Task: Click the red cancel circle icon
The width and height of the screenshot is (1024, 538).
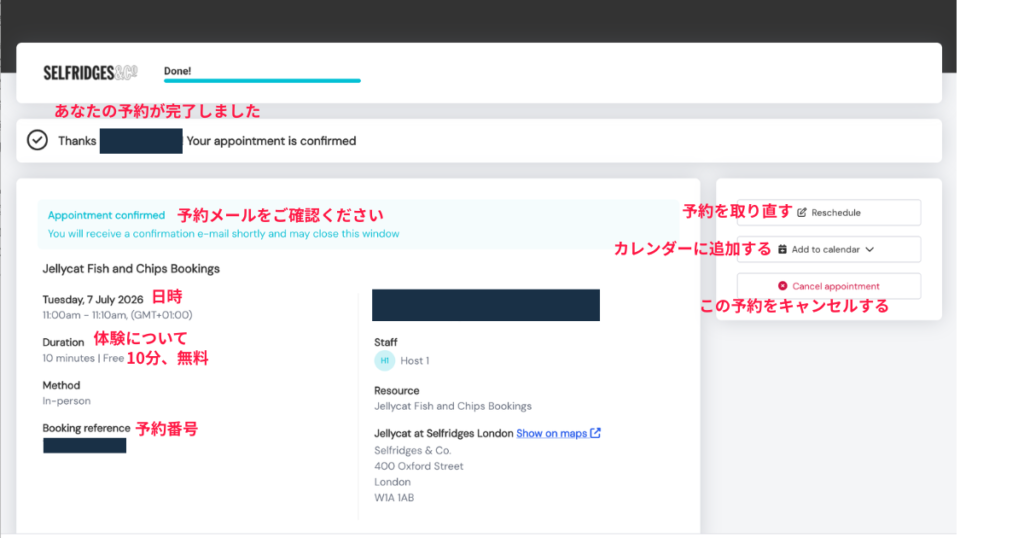Action: click(782, 286)
